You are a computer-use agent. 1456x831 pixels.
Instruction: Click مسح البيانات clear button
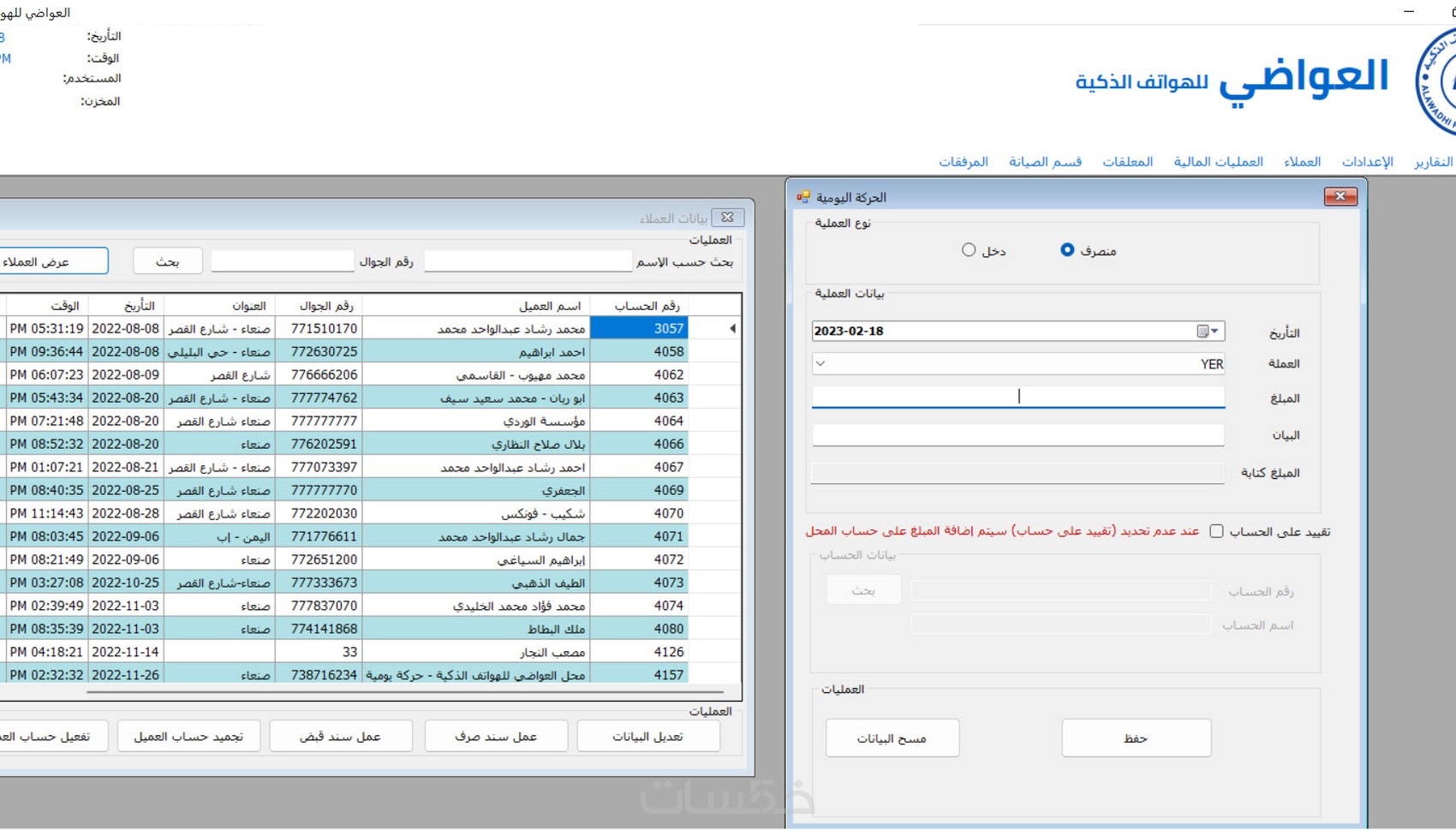click(x=892, y=738)
